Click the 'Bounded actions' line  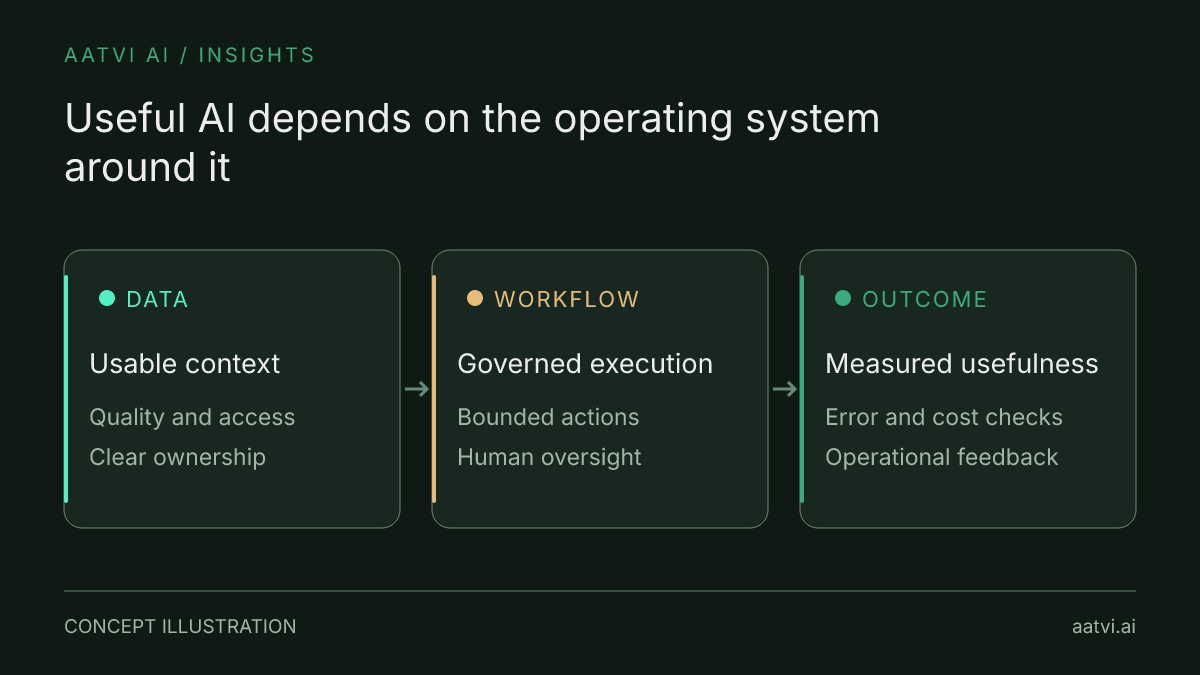coord(548,417)
